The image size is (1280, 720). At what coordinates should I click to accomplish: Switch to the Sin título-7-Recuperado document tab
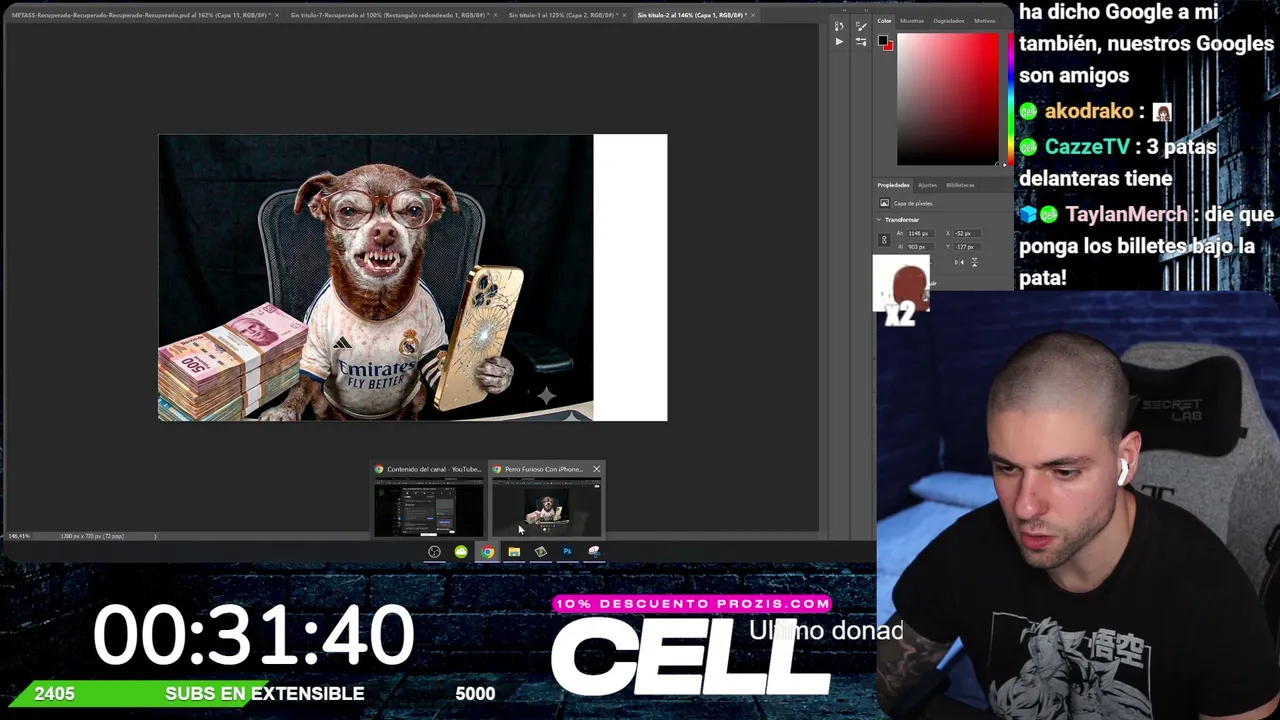click(x=386, y=15)
